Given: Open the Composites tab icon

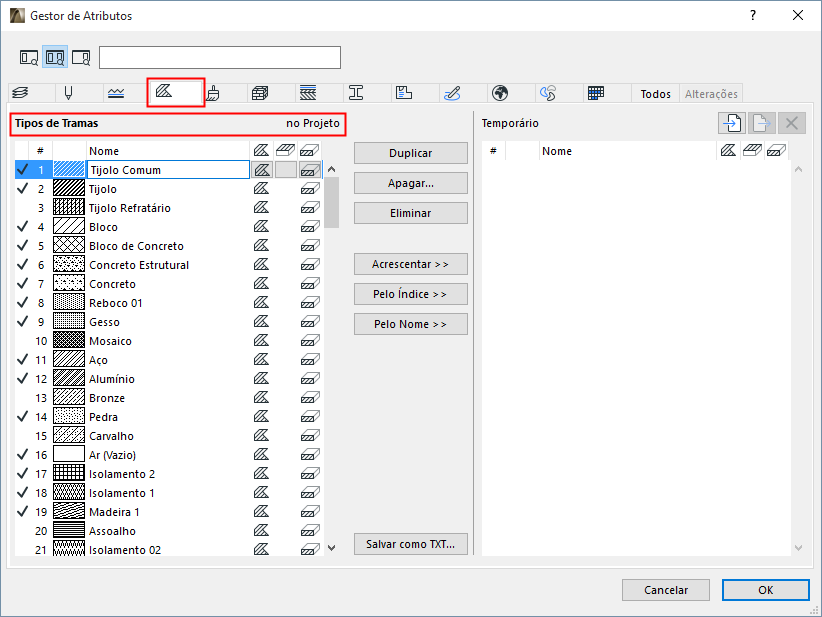Looking at the screenshot, I should point(308,93).
